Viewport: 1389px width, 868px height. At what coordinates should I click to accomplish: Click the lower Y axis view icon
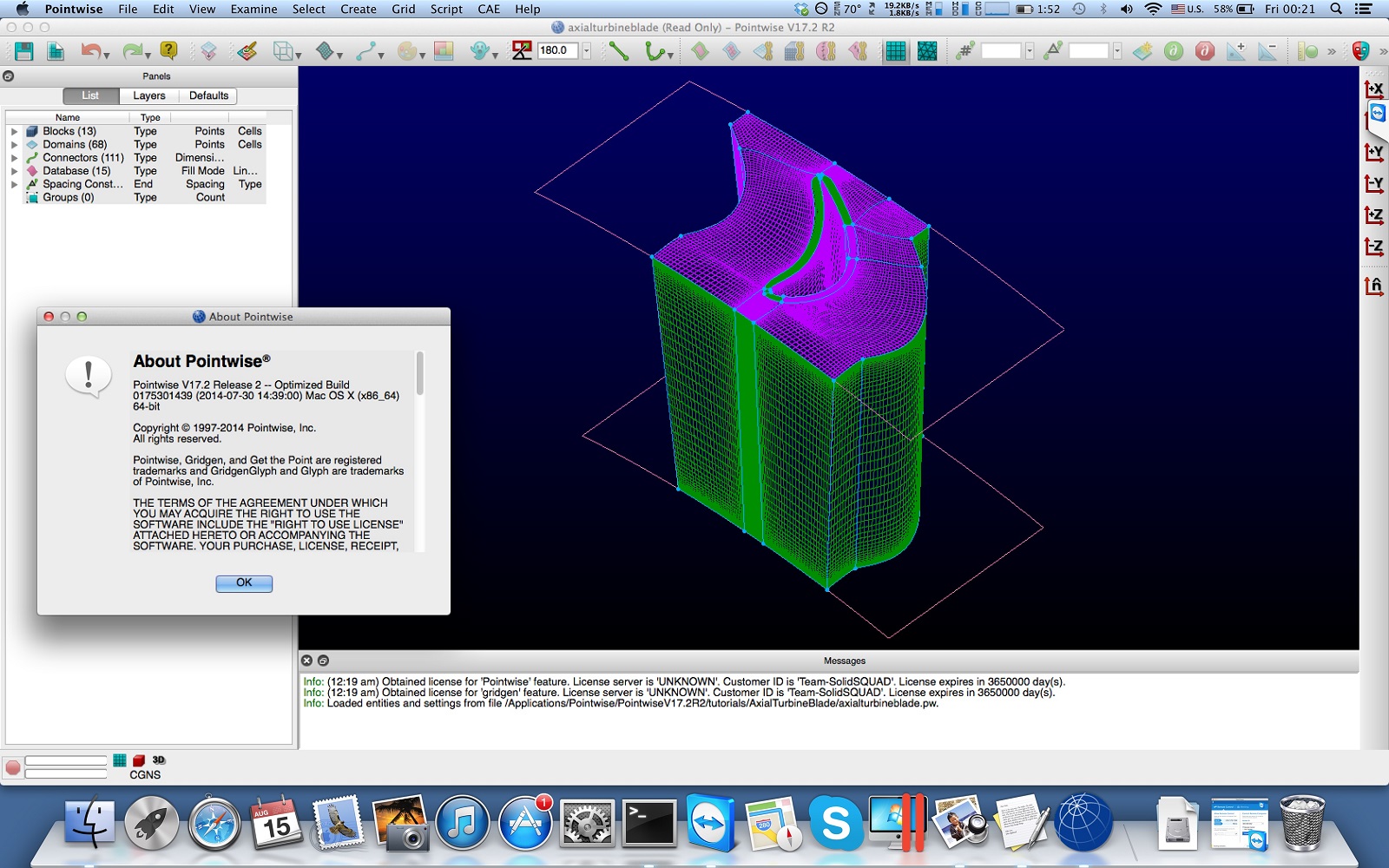coord(1374,183)
